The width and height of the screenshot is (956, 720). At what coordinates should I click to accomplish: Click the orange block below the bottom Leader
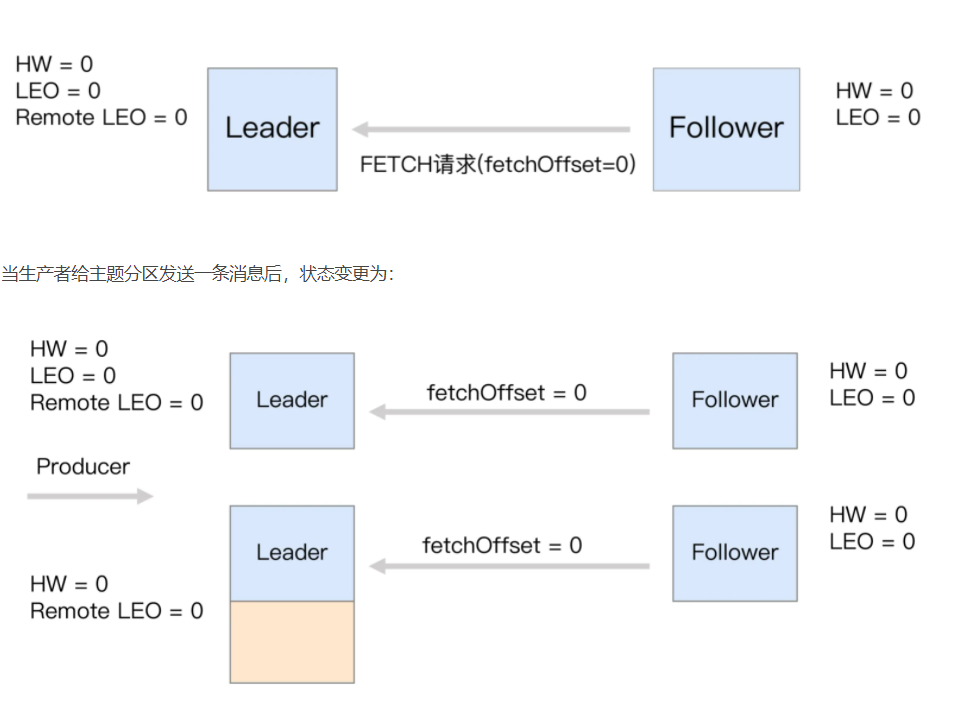click(x=292, y=642)
